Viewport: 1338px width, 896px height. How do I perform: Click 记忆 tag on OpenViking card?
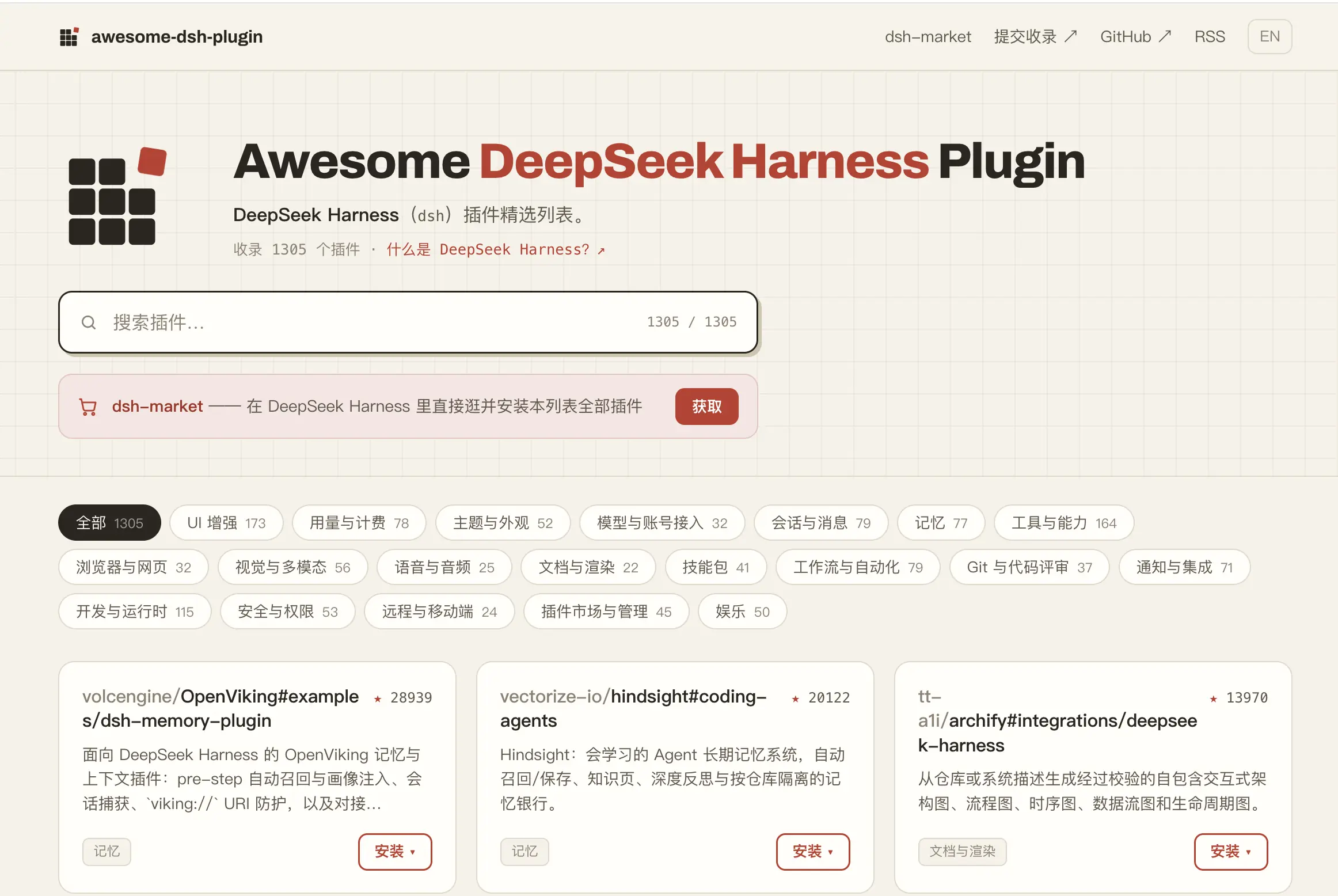[x=107, y=852]
